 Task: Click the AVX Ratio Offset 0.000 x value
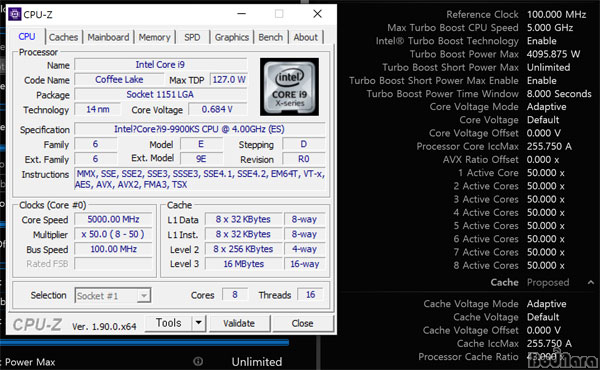(x=543, y=160)
